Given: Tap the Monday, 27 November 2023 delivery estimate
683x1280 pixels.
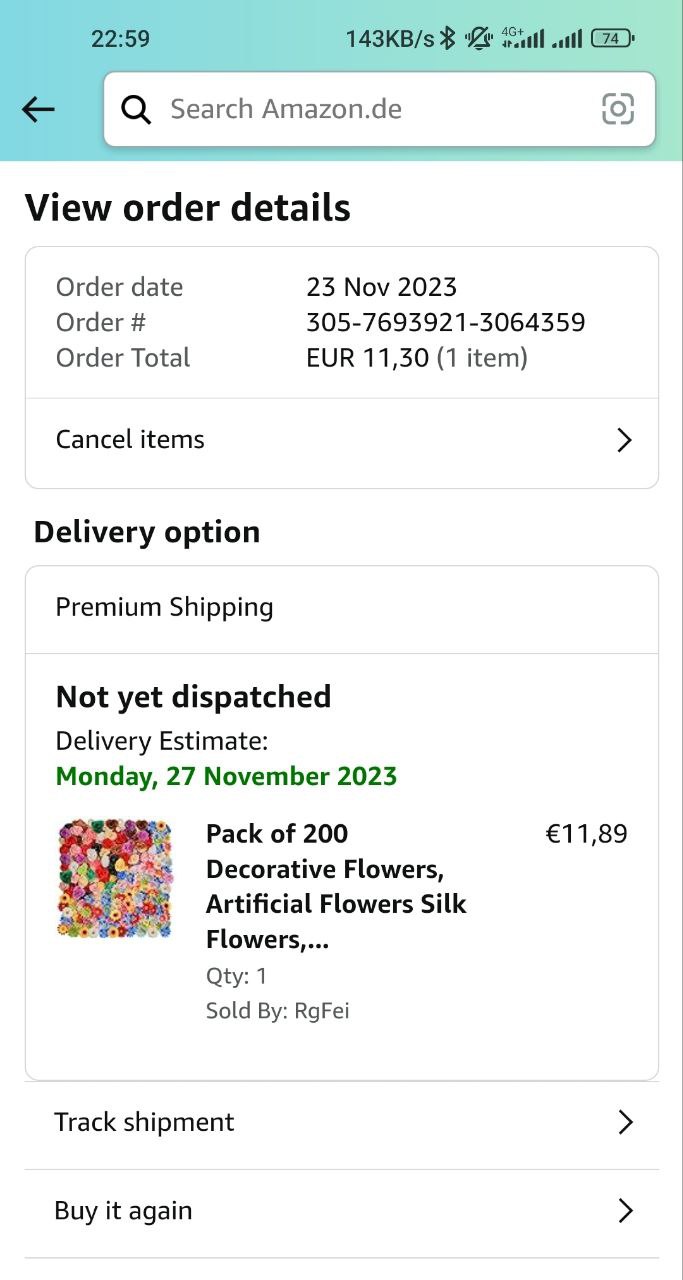Looking at the screenshot, I should [x=226, y=776].
